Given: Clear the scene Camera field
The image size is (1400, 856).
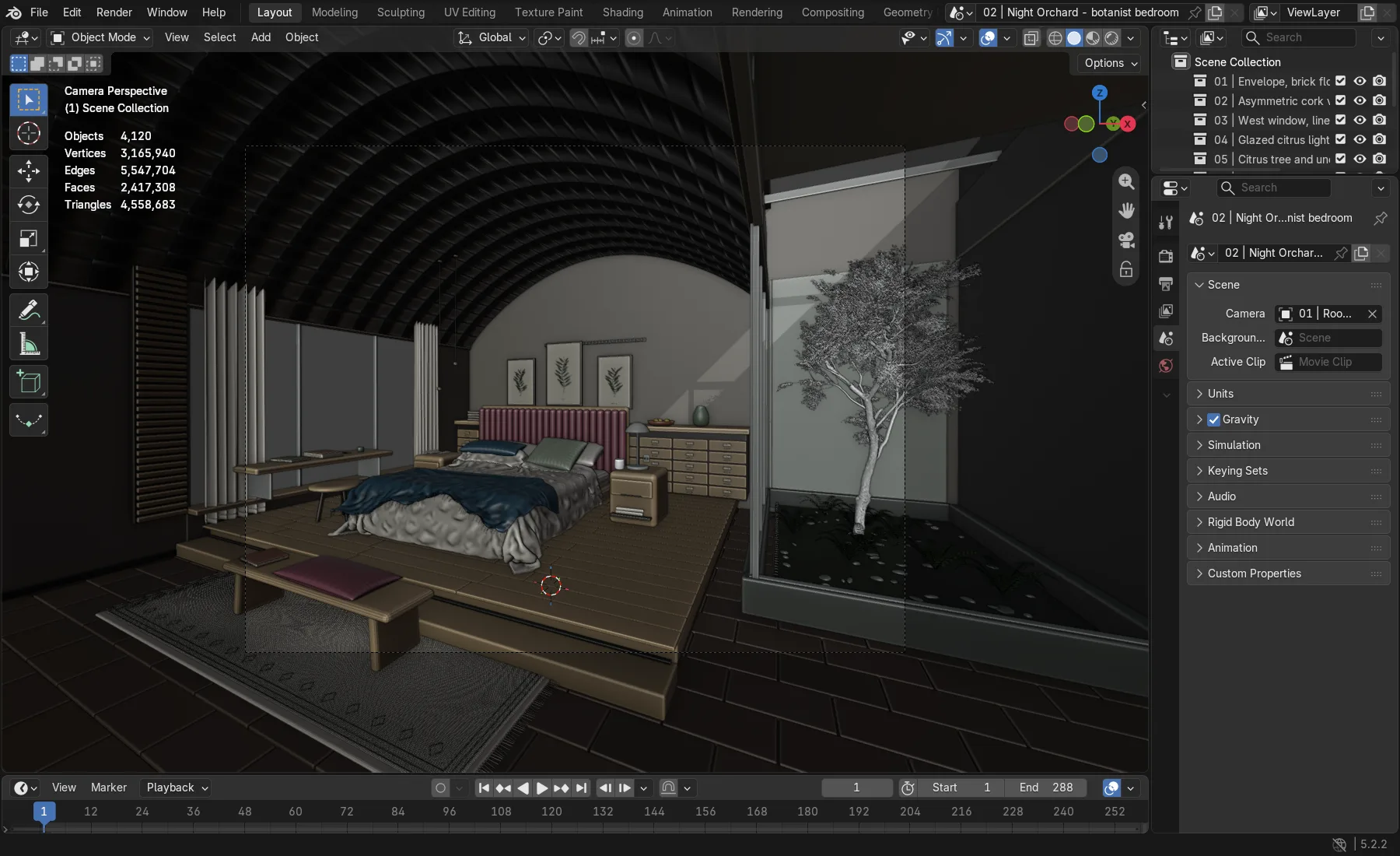Looking at the screenshot, I should point(1372,314).
